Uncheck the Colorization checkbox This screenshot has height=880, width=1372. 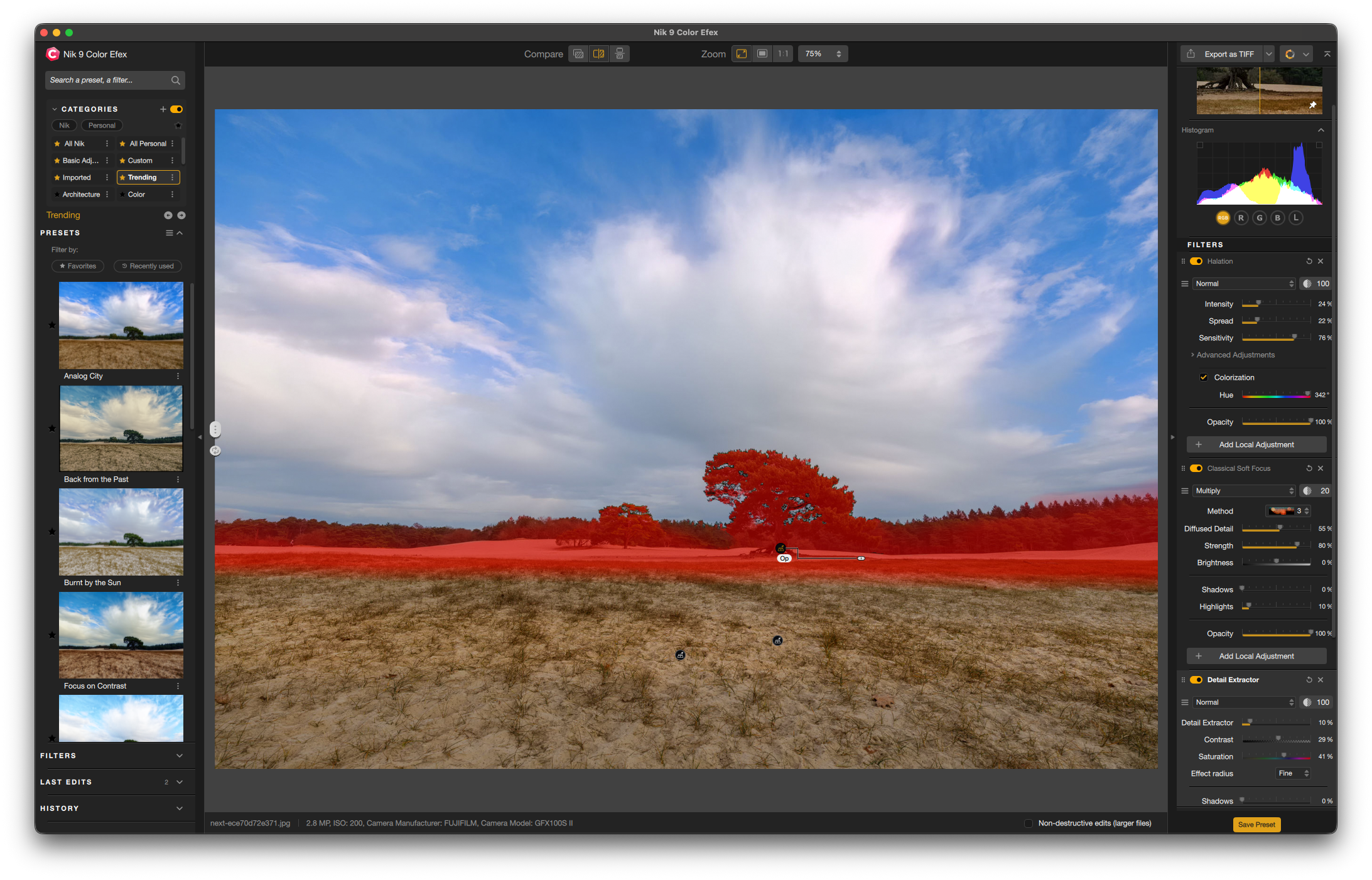1203,377
